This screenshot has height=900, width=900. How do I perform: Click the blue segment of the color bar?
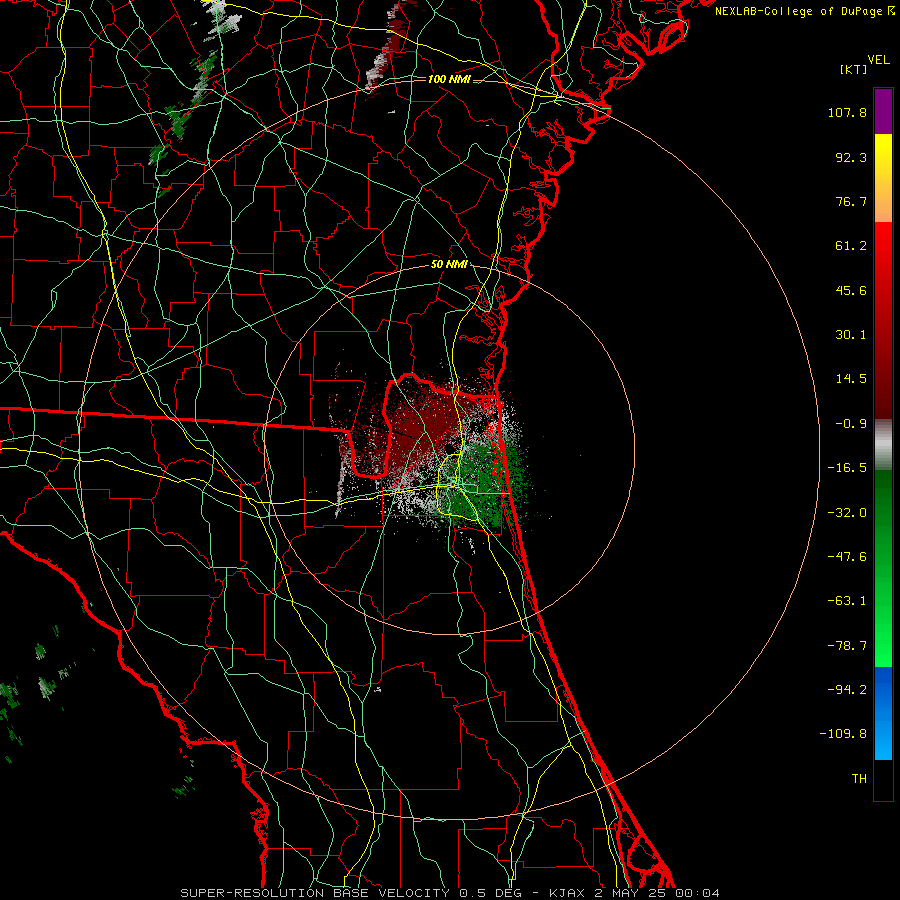pos(883,713)
